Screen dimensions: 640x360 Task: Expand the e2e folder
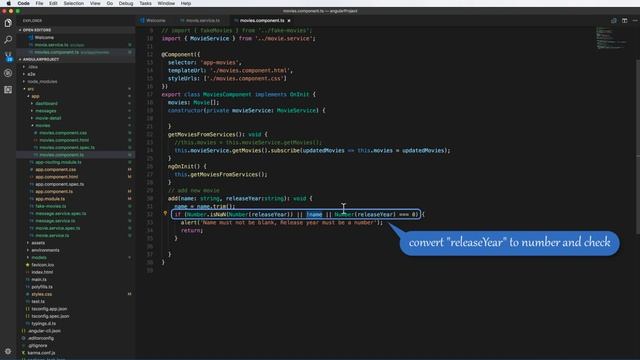pos(31,74)
